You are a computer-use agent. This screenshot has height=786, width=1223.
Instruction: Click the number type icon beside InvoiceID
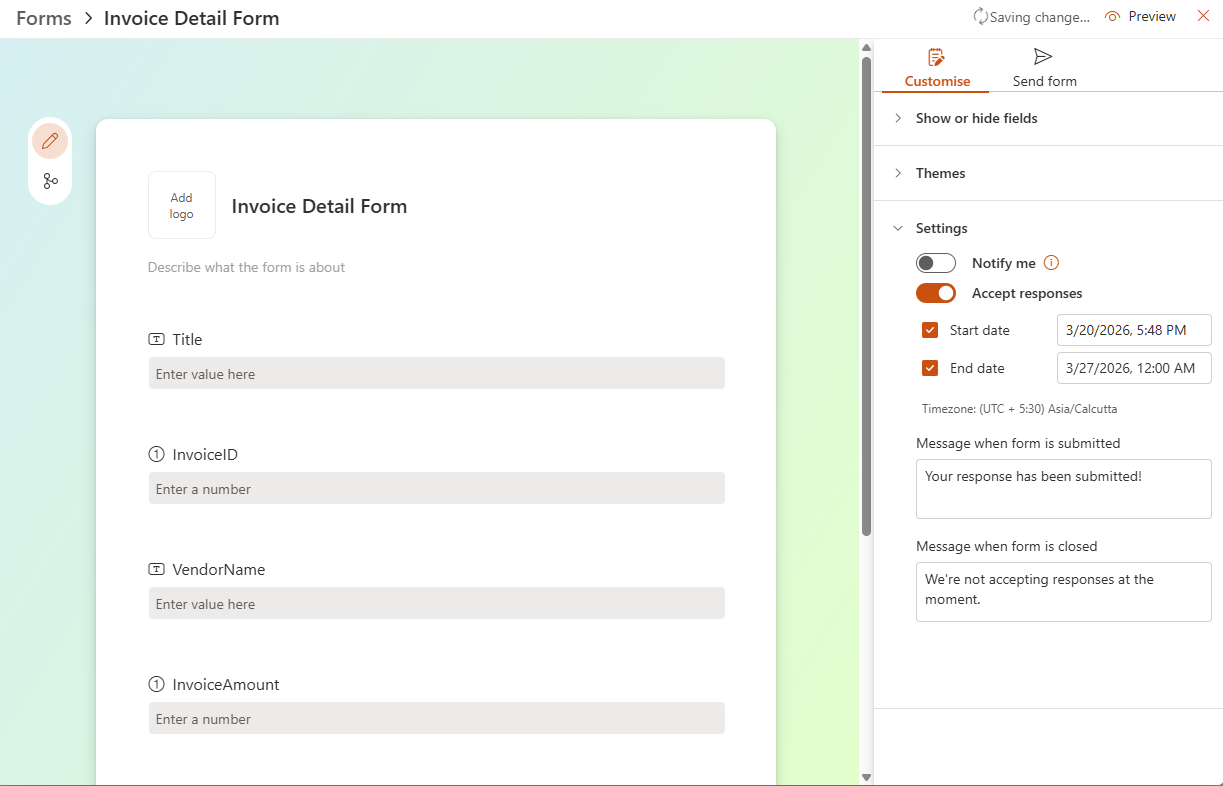tap(156, 455)
